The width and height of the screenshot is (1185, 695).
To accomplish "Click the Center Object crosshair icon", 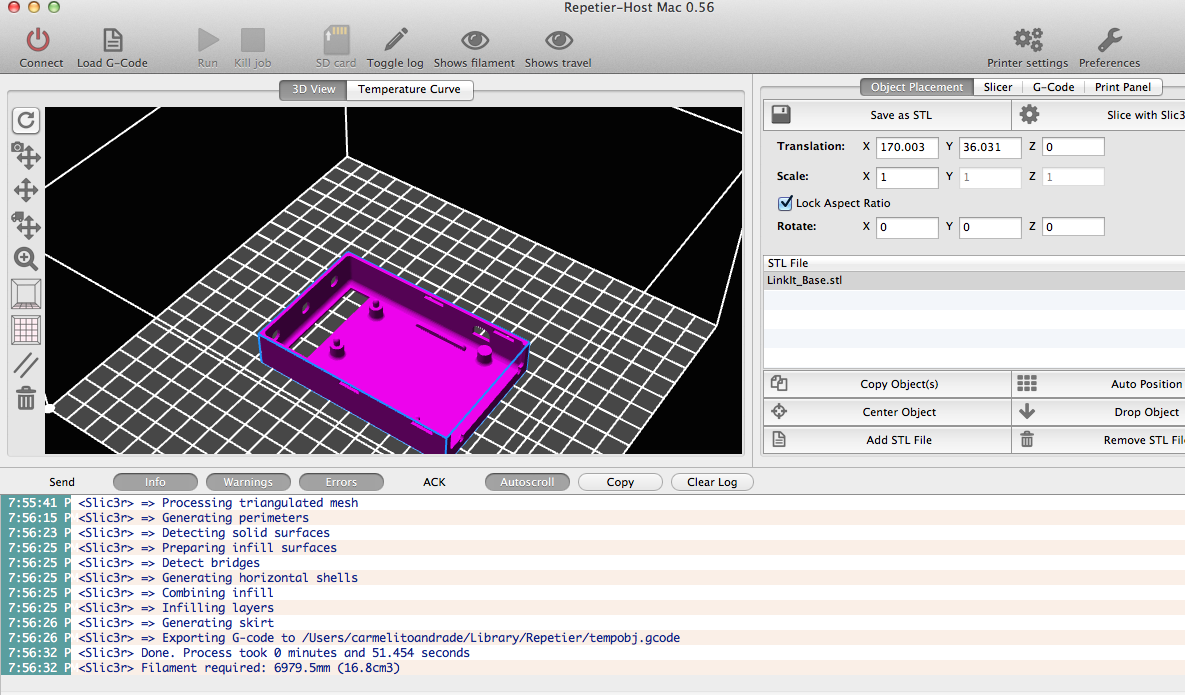I will [x=779, y=411].
